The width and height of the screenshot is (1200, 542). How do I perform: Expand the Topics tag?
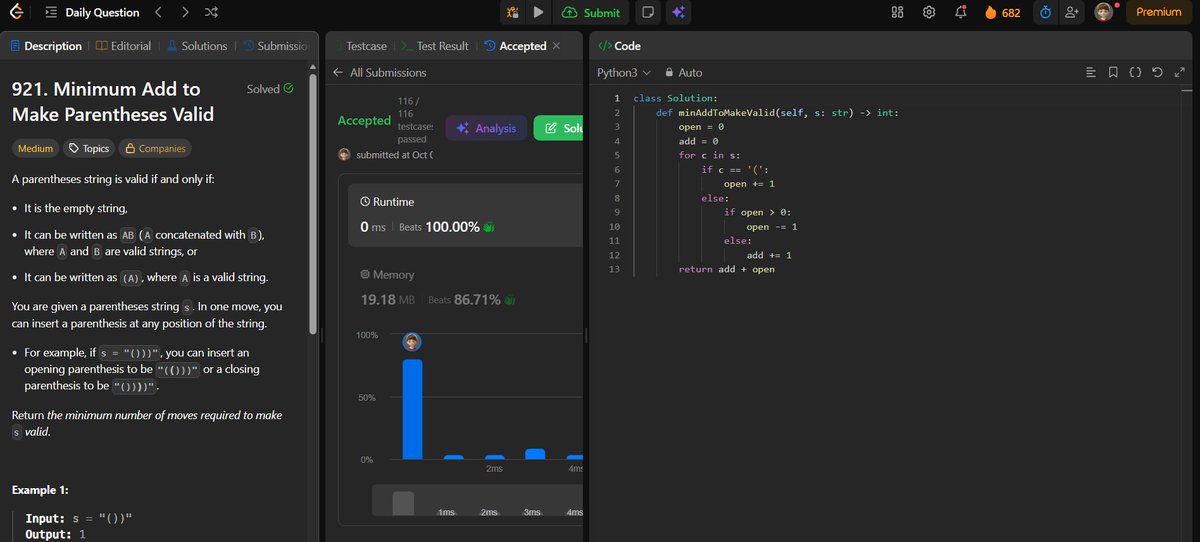tap(88, 148)
